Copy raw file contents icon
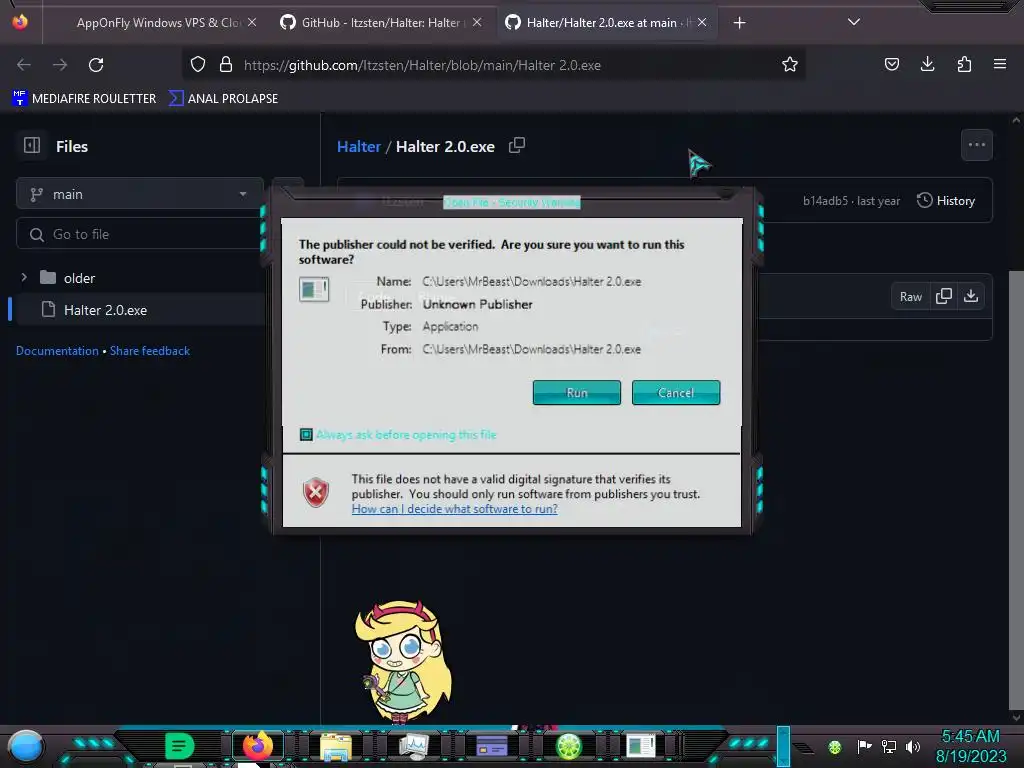The height and width of the screenshot is (768, 1024). (943, 296)
